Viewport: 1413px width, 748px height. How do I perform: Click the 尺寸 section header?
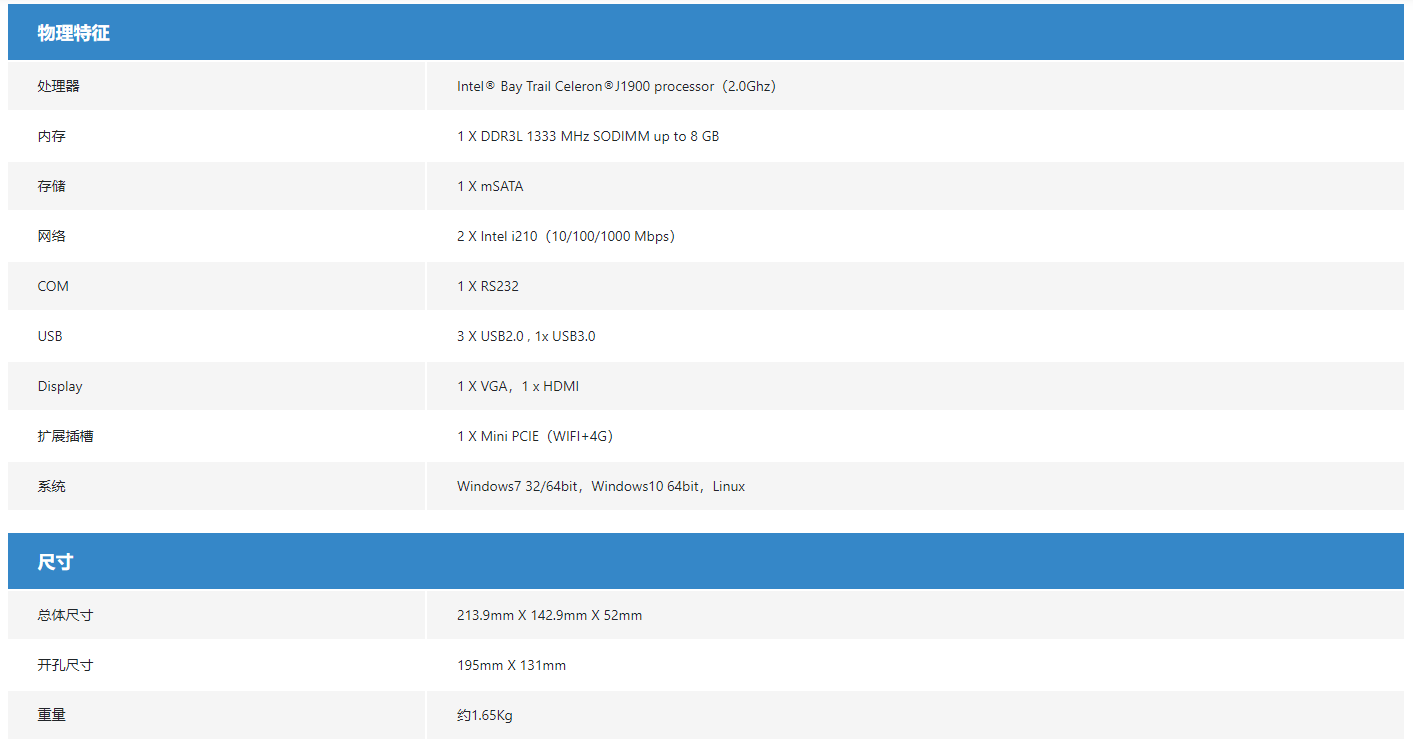click(705, 561)
